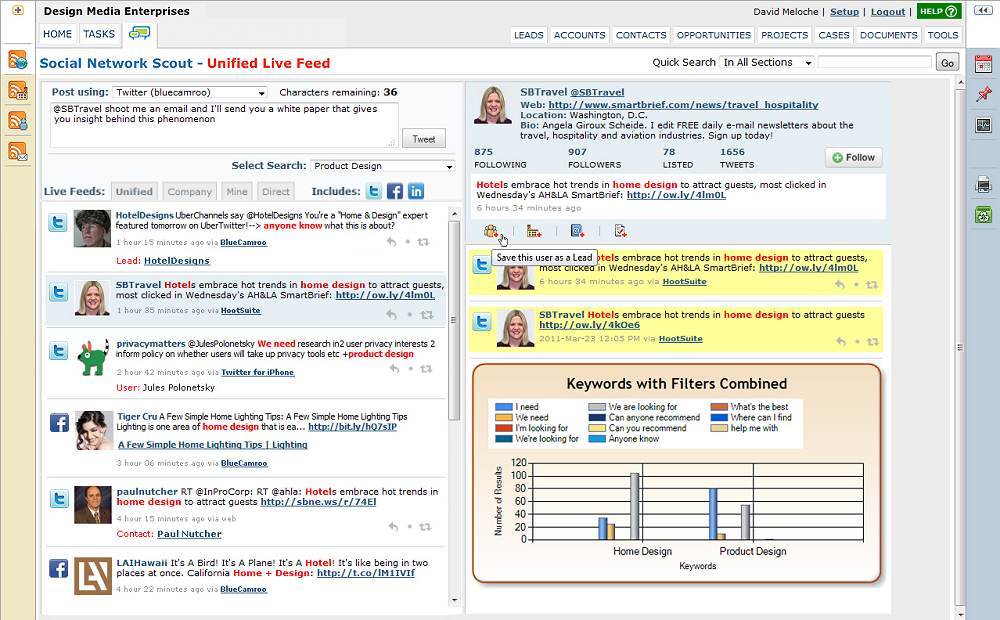
Task: Open the Paul Nutcher contact link
Action: (x=189, y=534)
